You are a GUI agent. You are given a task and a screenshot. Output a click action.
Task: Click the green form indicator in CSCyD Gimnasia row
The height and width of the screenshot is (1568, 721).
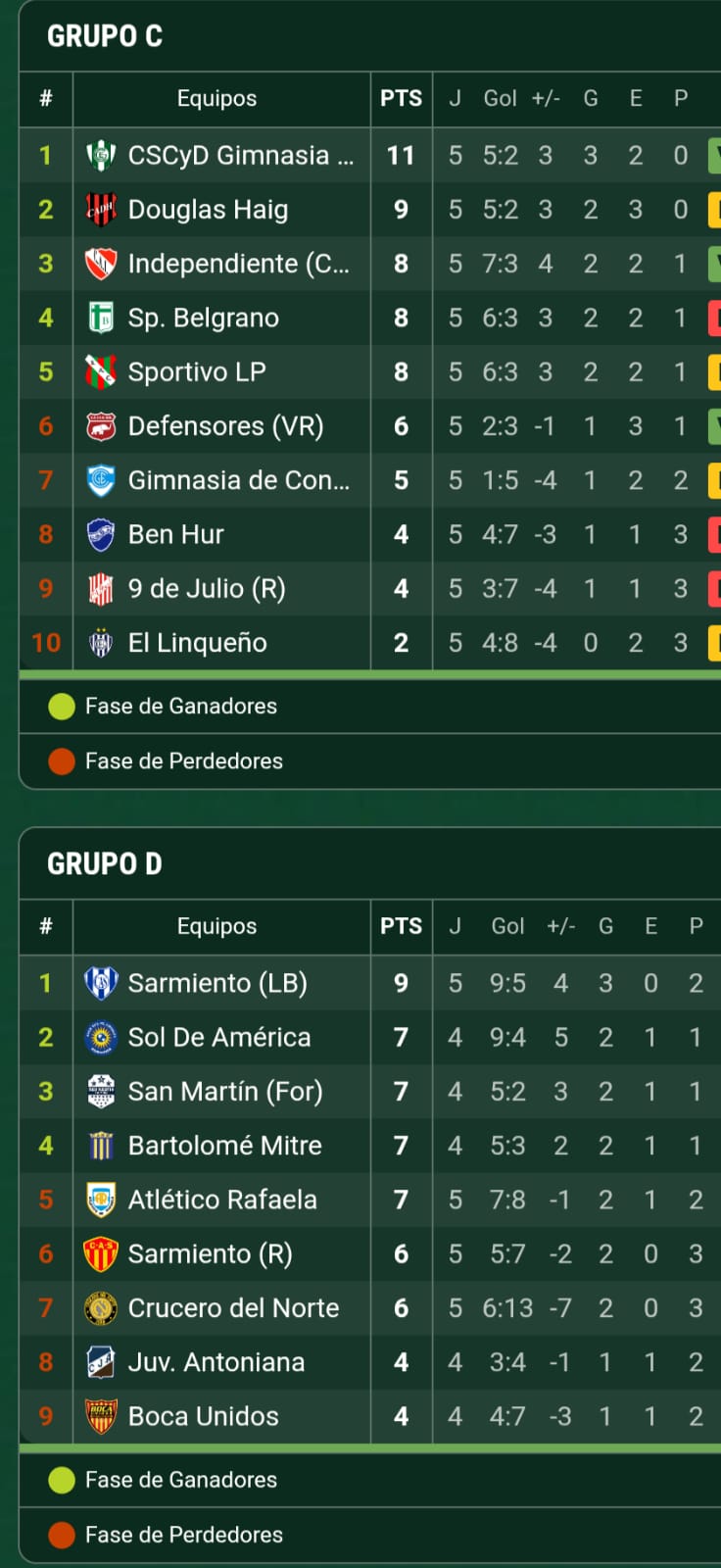(x=714, y=156)
